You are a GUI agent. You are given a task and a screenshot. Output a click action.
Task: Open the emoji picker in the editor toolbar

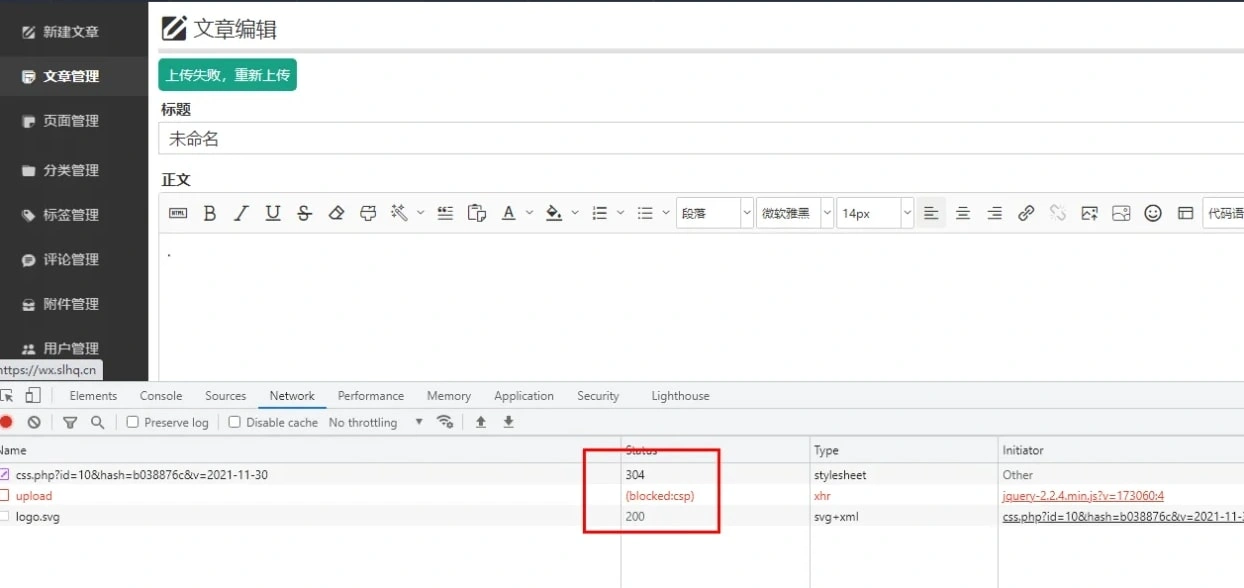pyautogui.click(x=1153, y=213)
